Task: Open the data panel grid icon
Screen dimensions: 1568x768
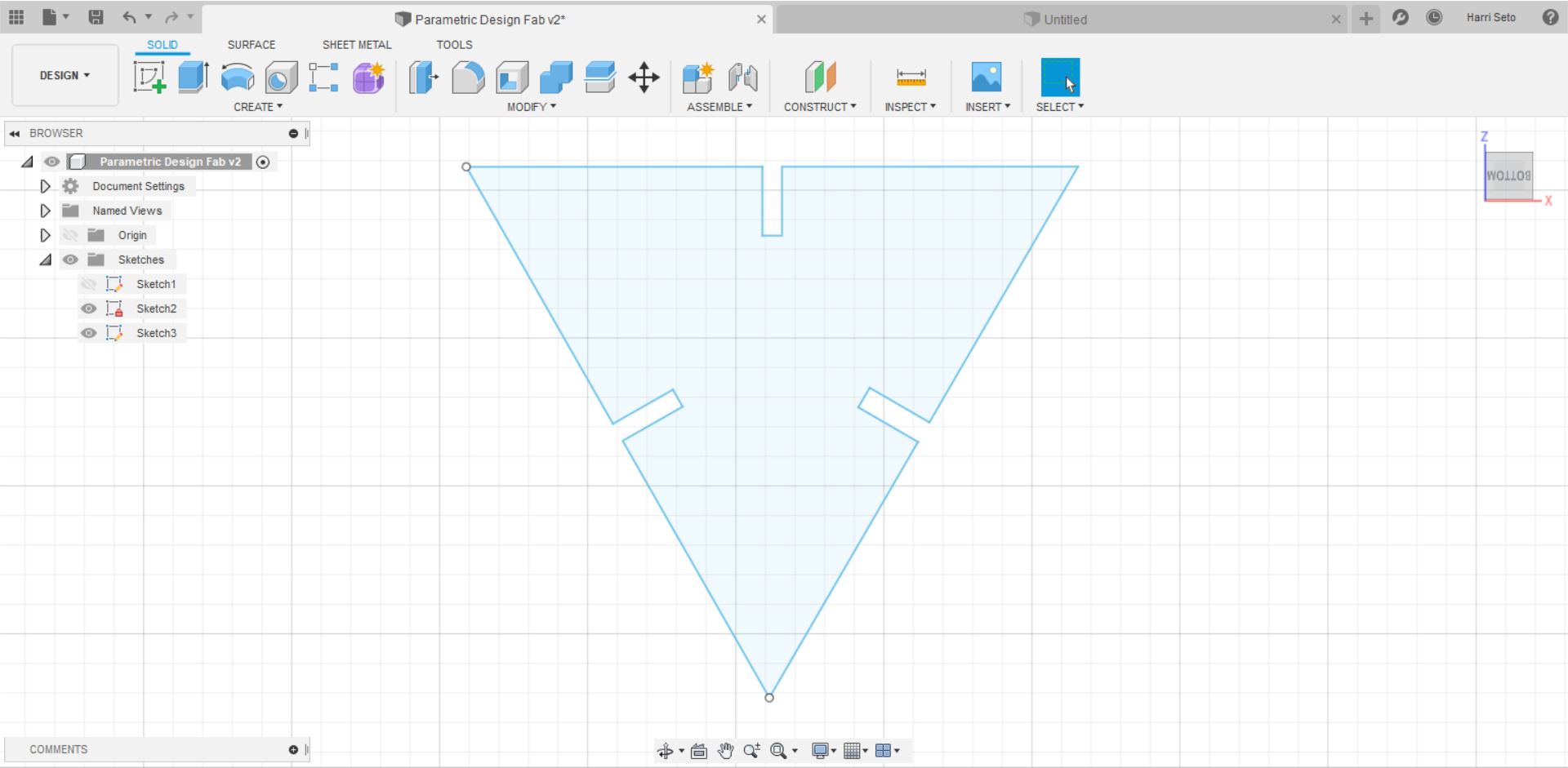Action: [x=16, y=17]
